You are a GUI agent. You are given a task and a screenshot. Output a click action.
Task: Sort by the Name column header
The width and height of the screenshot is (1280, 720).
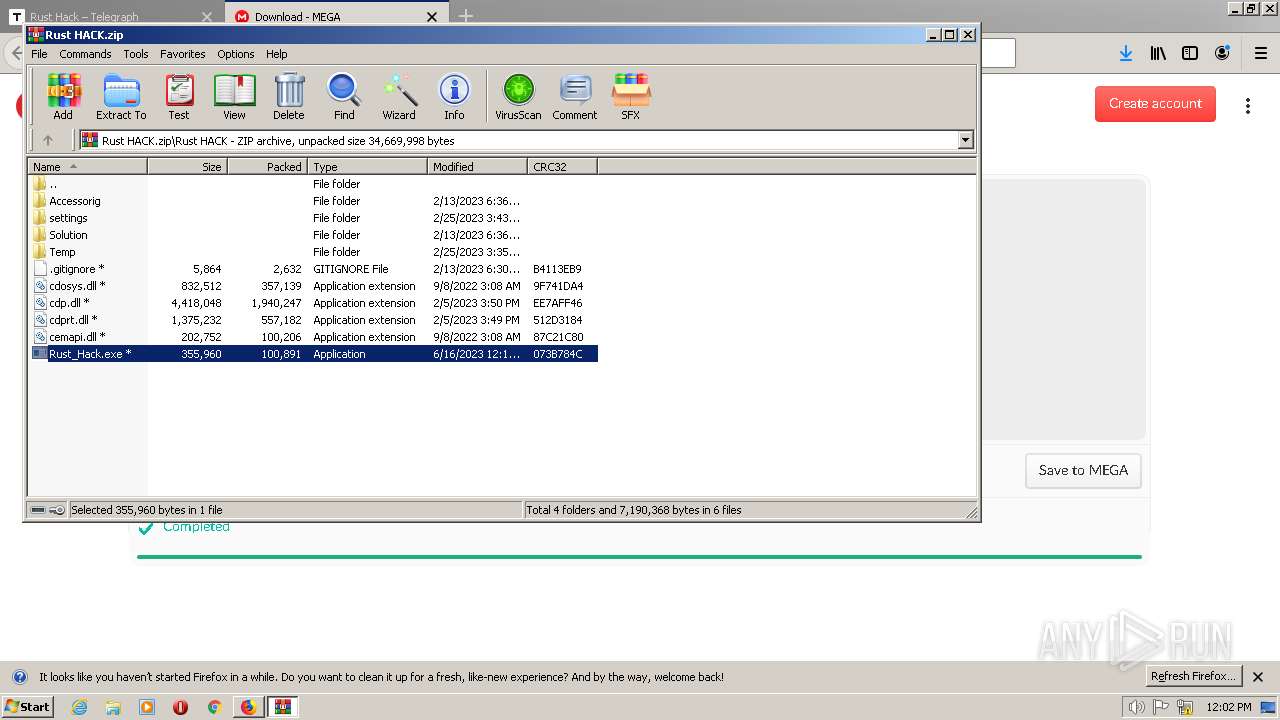pos(88,166)
